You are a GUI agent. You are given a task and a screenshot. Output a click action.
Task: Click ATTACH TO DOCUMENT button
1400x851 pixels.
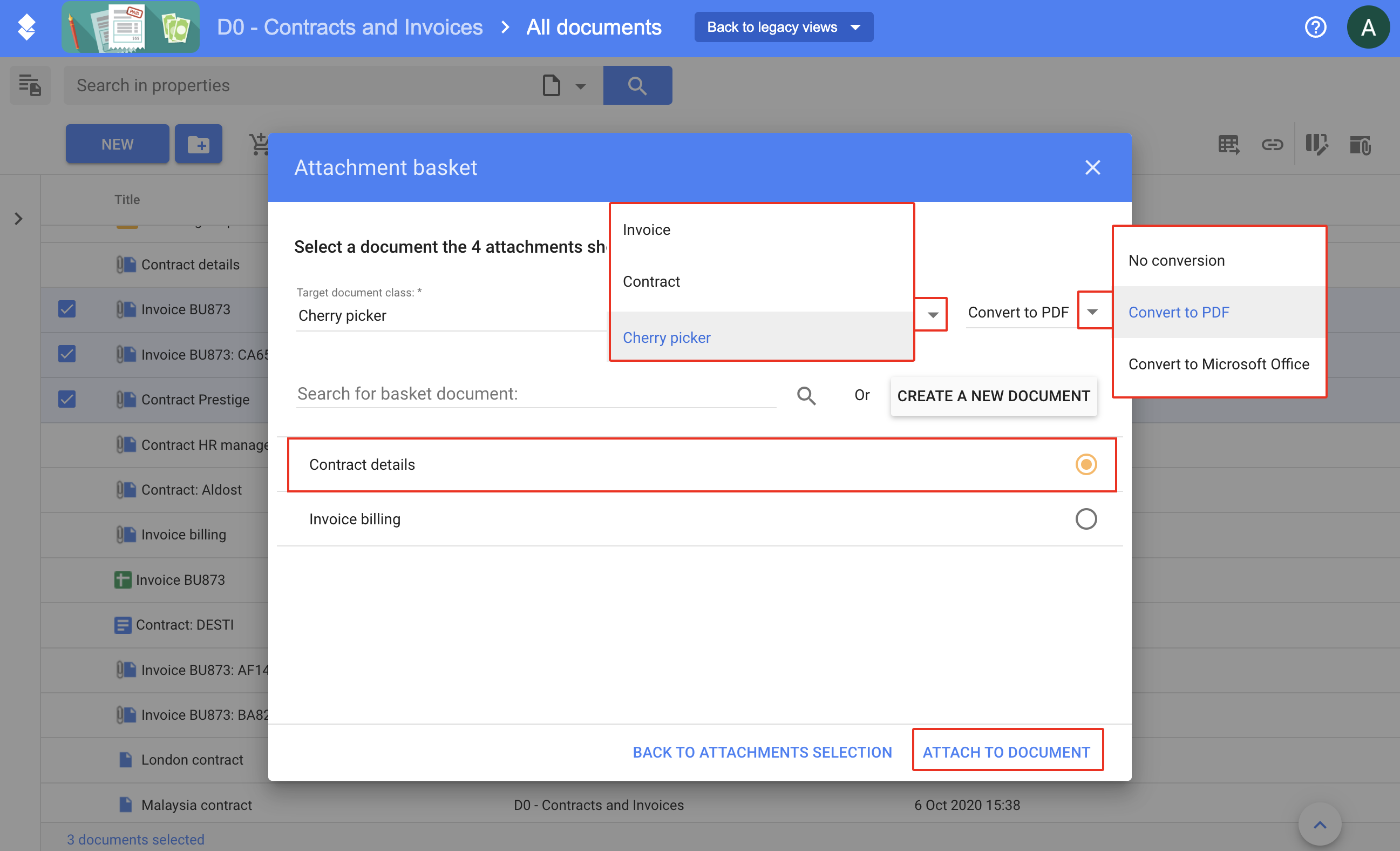[1006, 752]
